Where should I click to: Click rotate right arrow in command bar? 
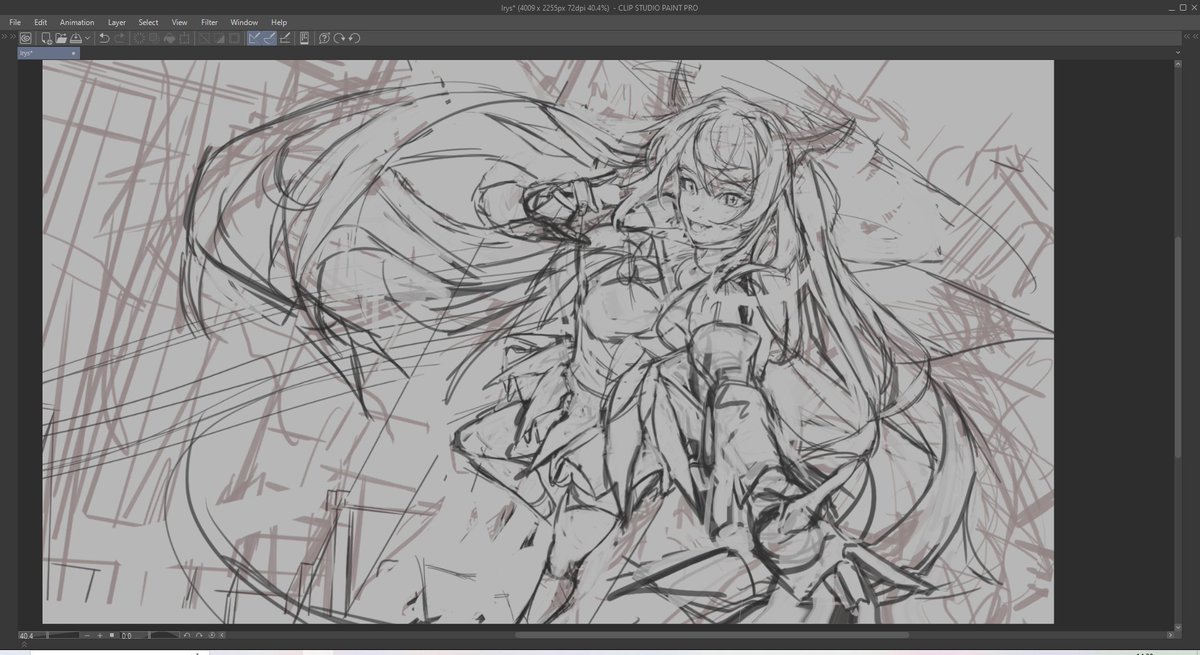340,38
